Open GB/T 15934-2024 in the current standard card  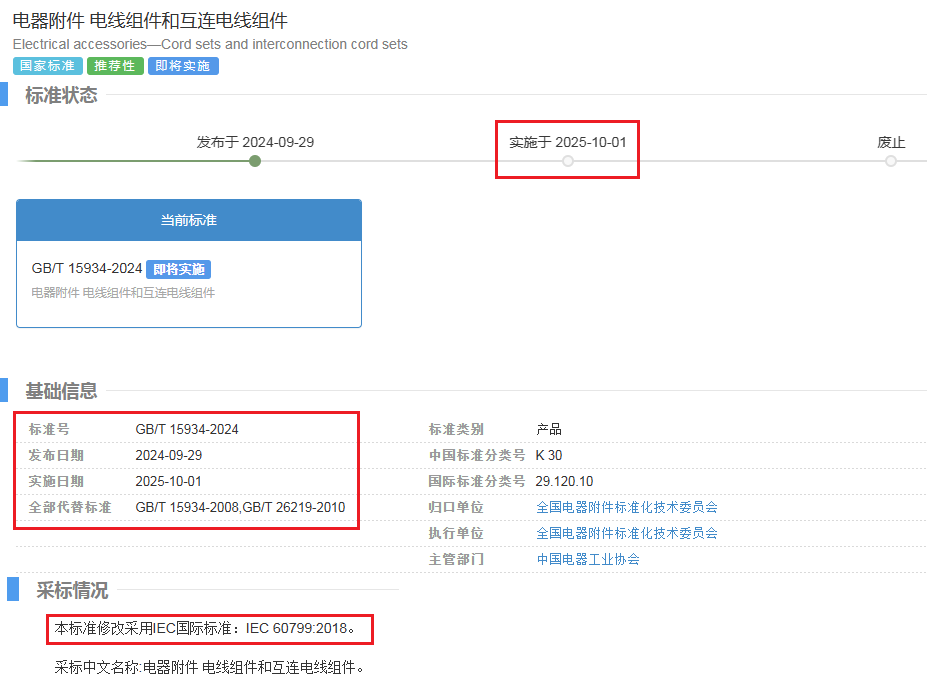pos(87,269)
